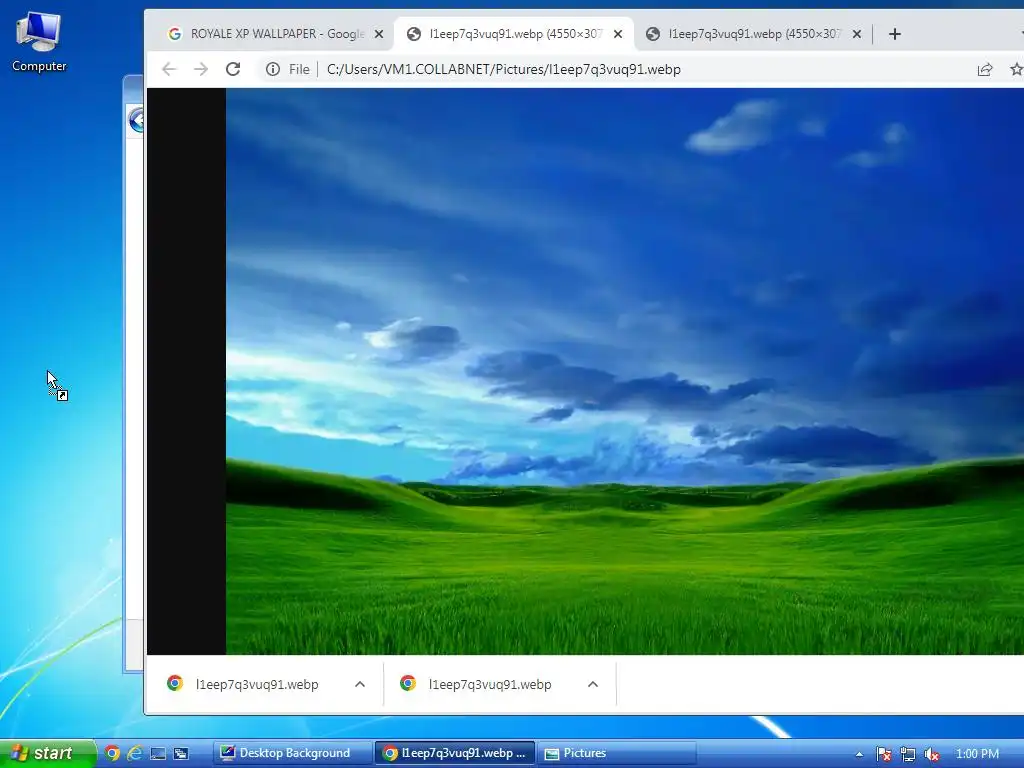The image size is (1024, 768).
Task: Open the Action Center flag tray icon
Action: coord(884,754)
